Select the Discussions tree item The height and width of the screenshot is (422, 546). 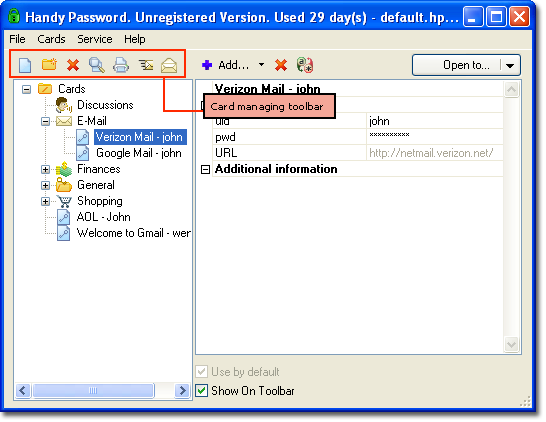(105, 105)
